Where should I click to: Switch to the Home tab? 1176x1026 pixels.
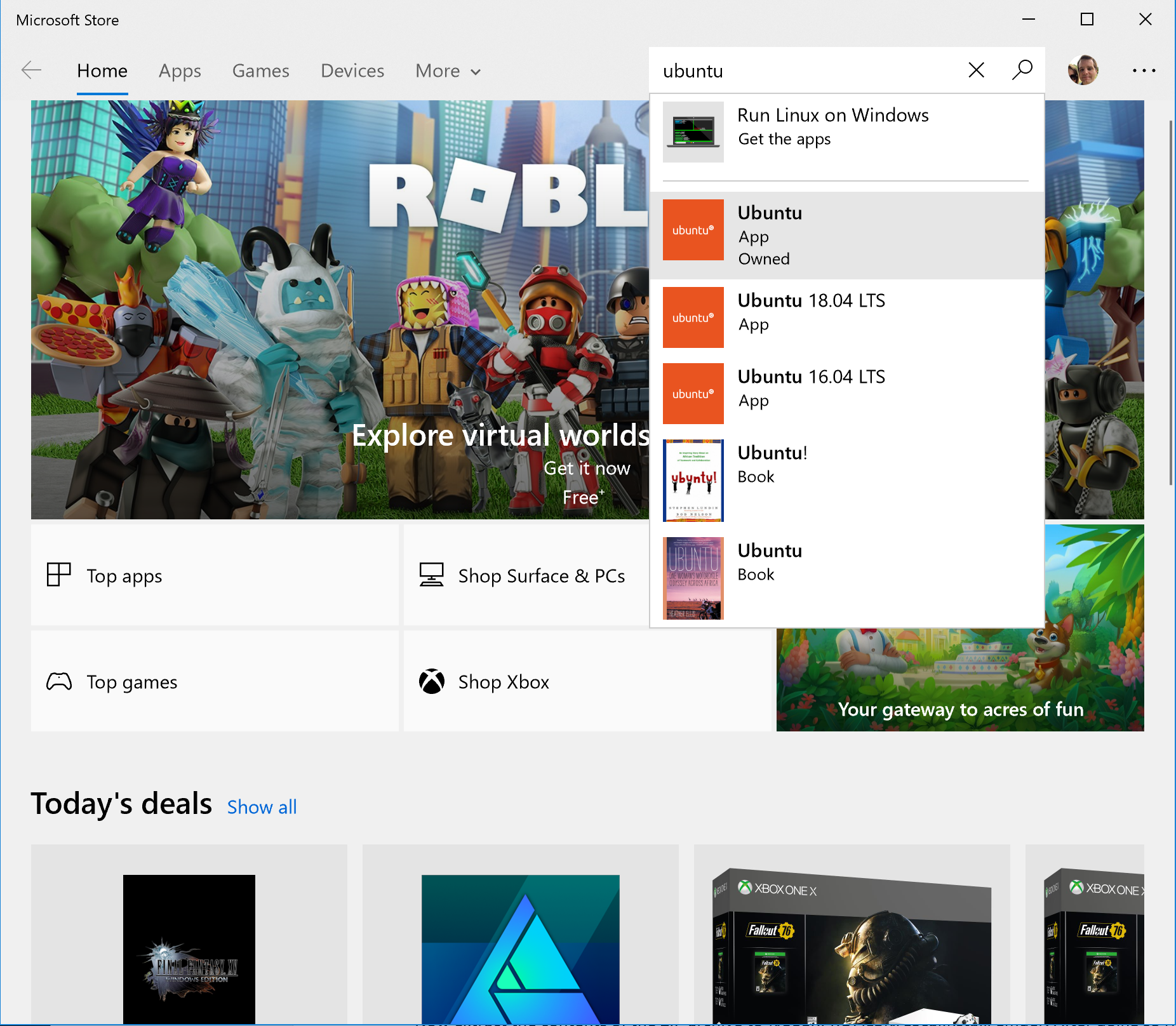[x=102, y=70]
